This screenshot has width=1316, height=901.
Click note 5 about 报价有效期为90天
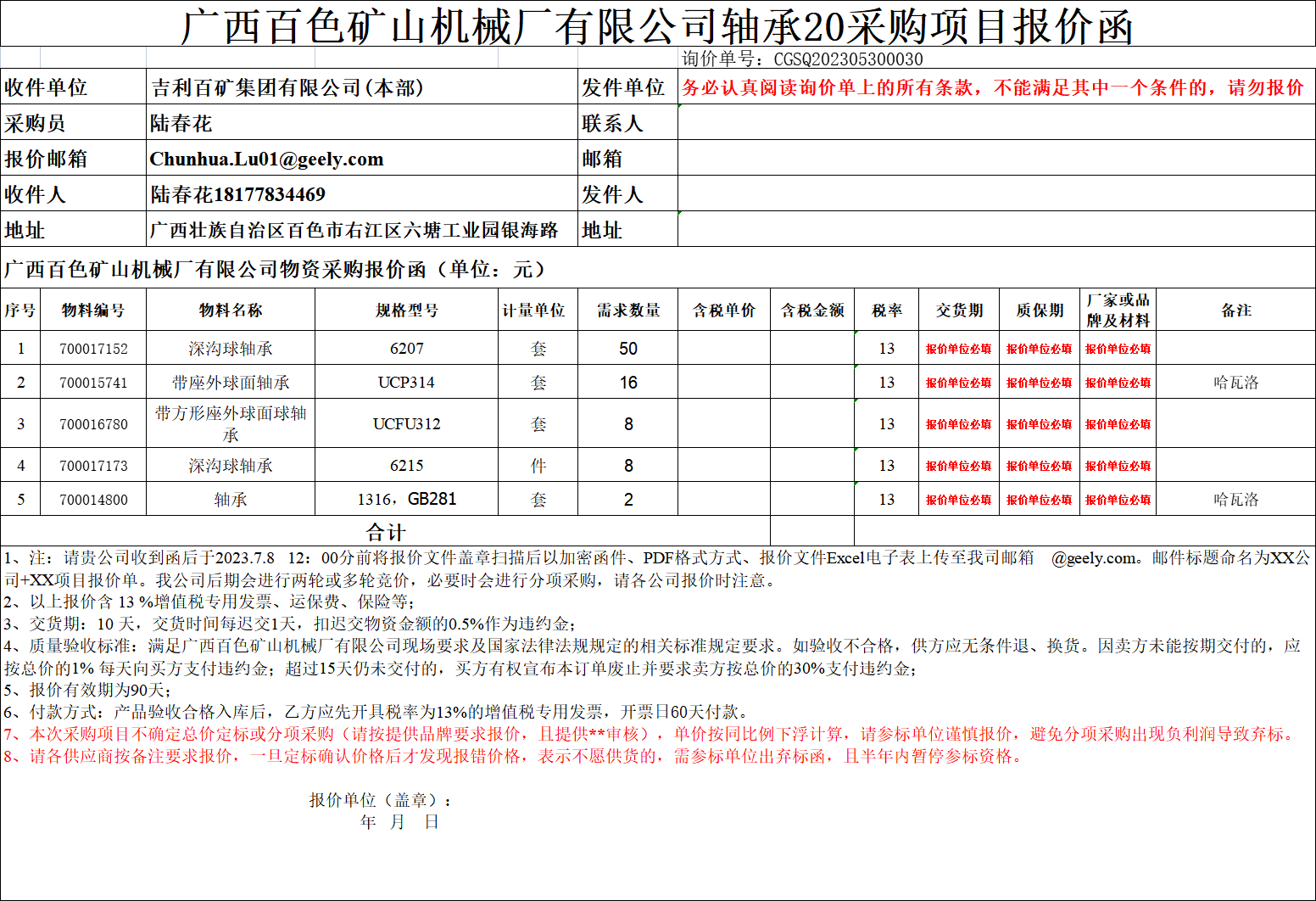click(x=88, y=690)
